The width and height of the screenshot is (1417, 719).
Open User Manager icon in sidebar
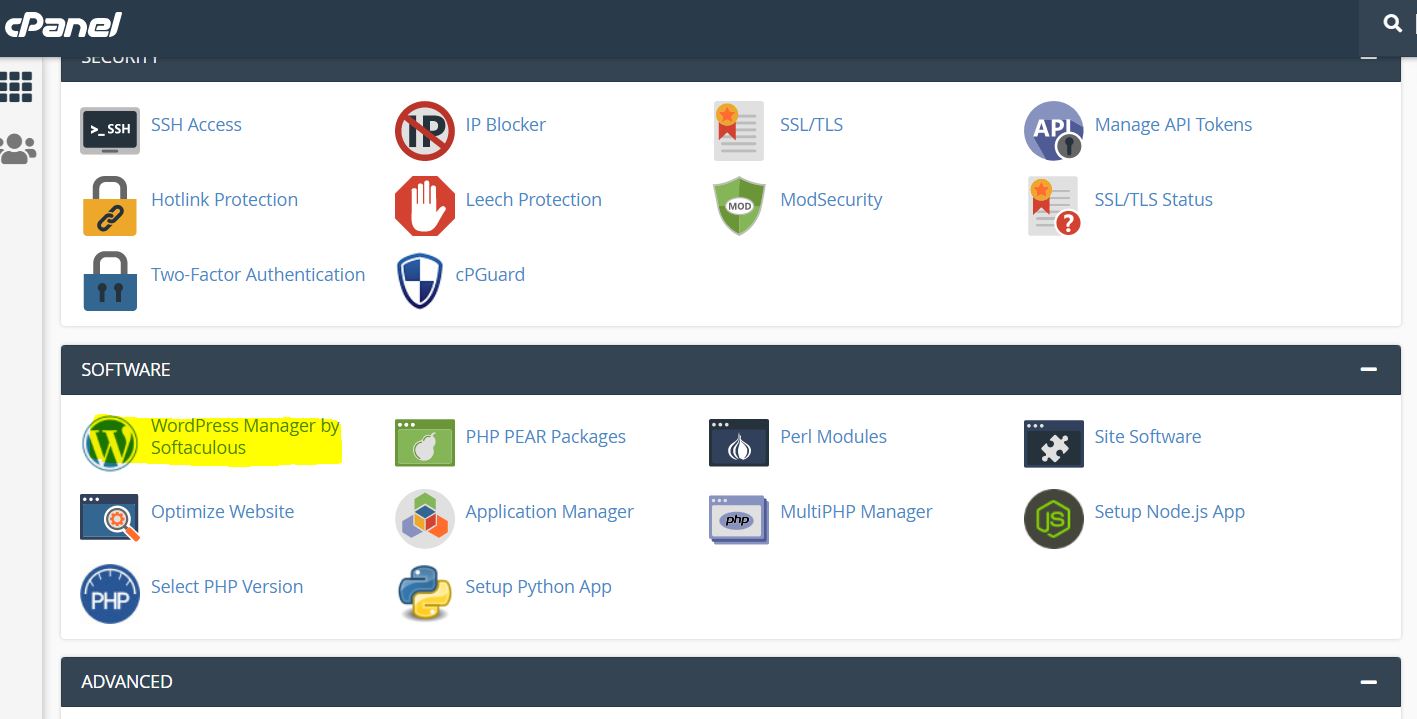click(17, 149)
